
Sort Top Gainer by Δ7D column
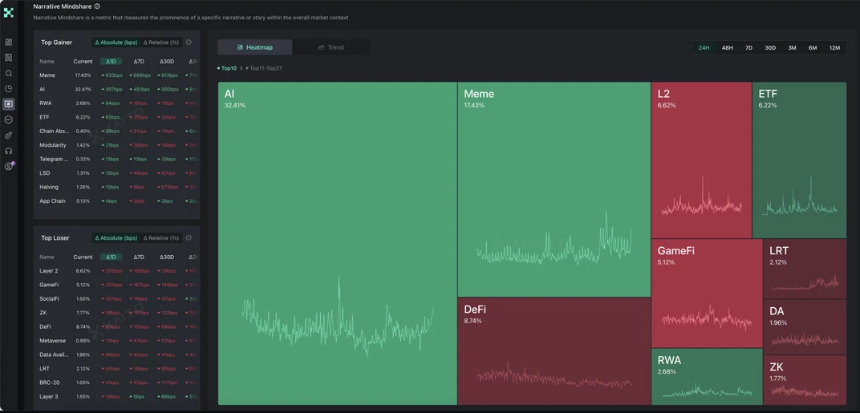[x=139, y=61]
